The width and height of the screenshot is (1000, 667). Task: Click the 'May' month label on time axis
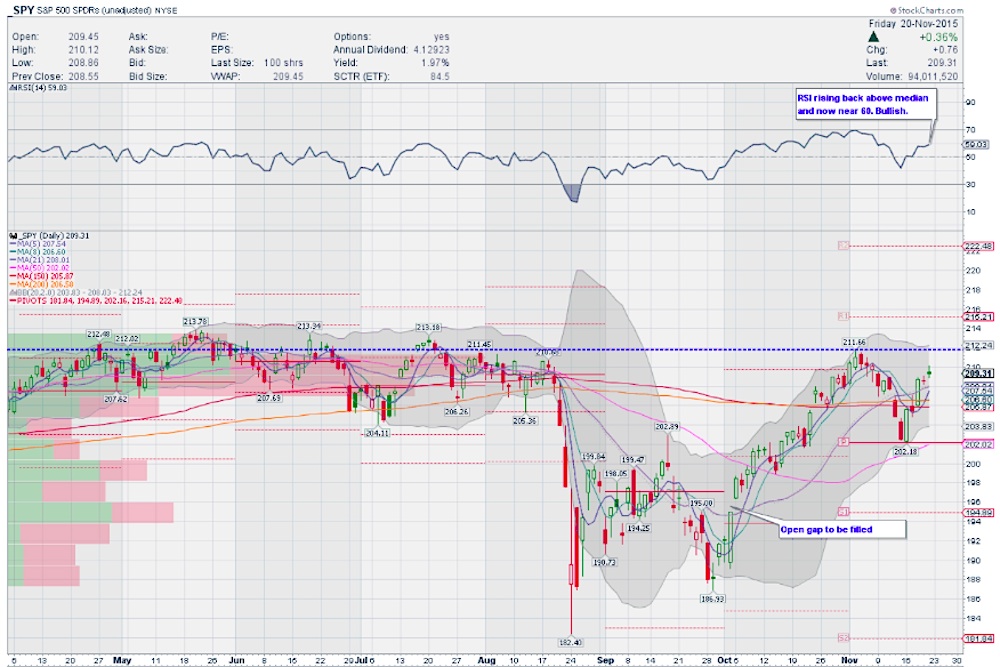tap(121, 661)
